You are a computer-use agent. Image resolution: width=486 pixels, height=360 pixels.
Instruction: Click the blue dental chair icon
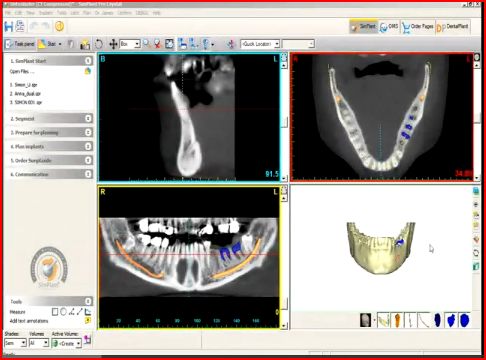[x=182, y=44]
